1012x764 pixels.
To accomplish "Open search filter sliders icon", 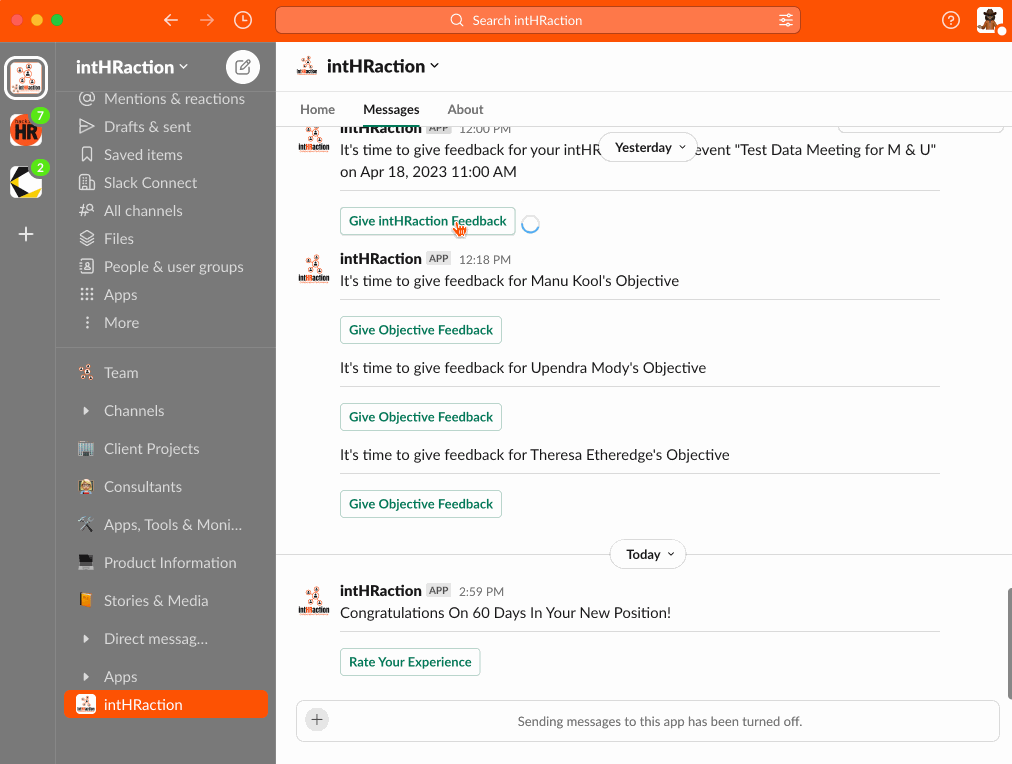I will (785, 20).
